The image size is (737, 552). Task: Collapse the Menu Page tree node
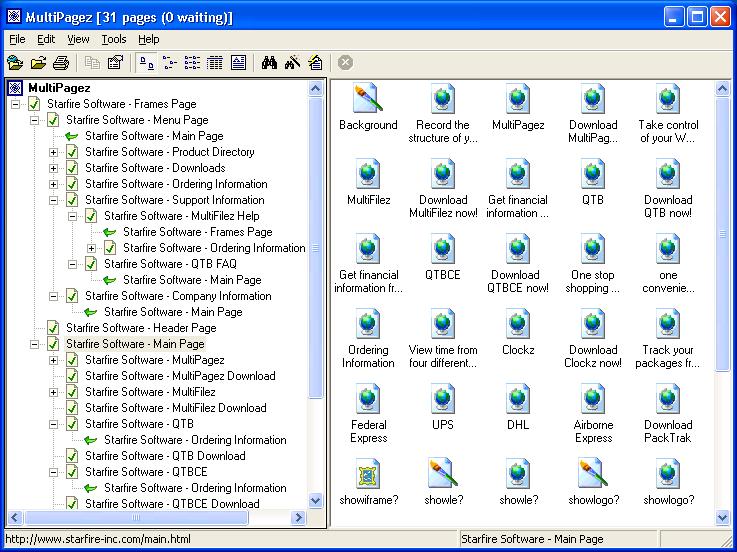coord(34,120)
